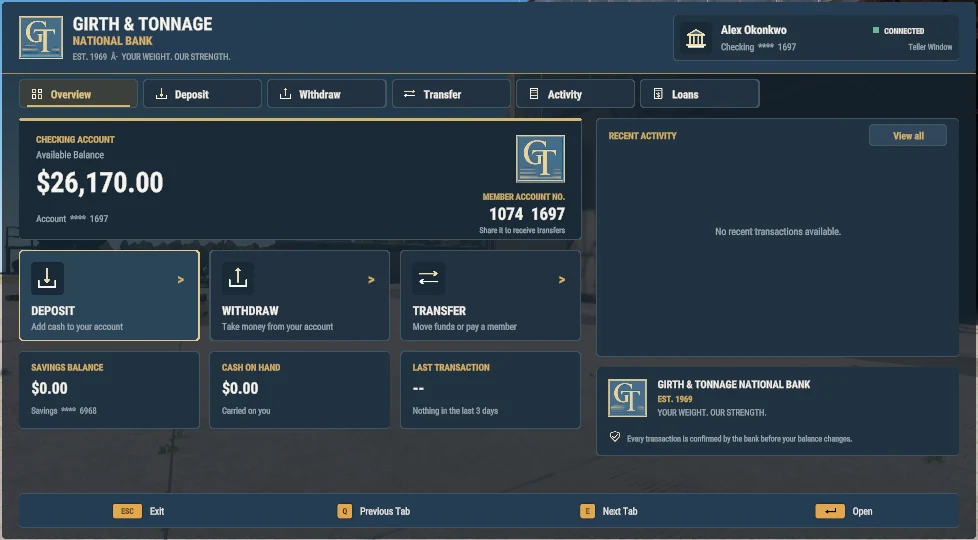Click the Q key badge for Previous Tab

(344, 511)
